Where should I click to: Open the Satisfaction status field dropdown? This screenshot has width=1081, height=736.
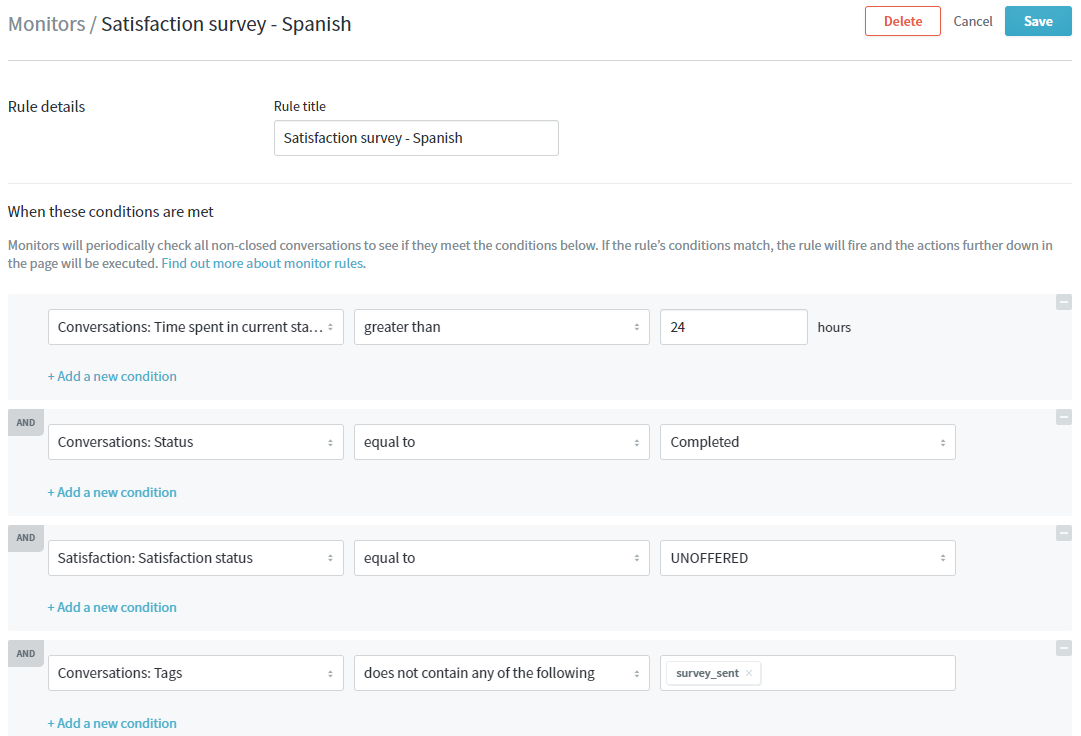coord(196,558)
